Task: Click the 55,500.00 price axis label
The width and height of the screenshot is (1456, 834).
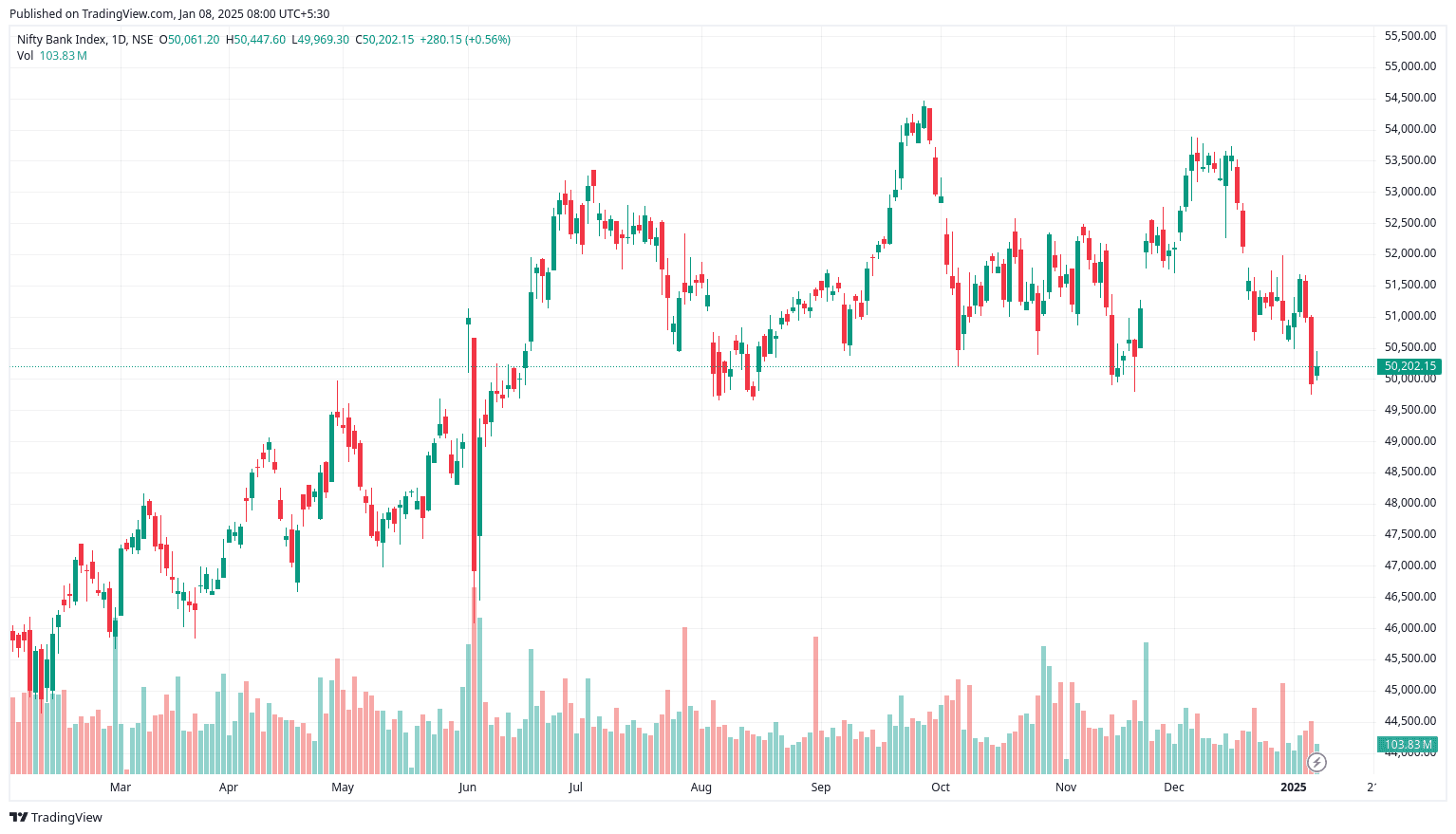Action: tap(1410, 36)
